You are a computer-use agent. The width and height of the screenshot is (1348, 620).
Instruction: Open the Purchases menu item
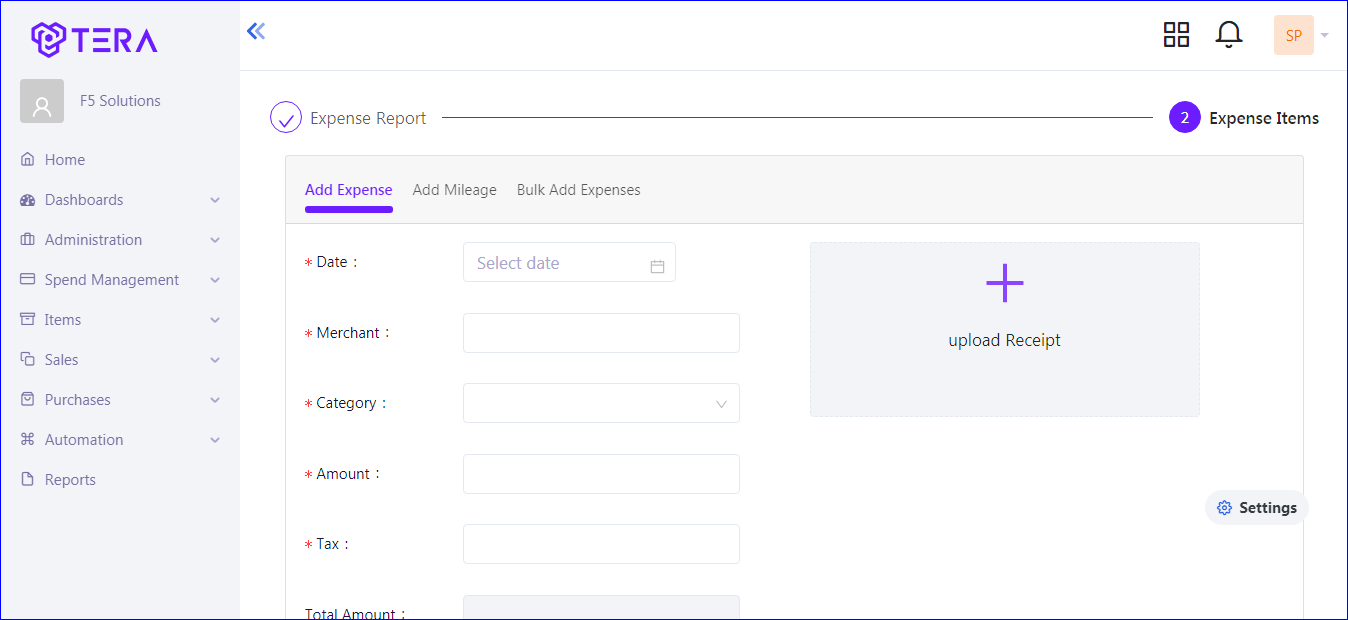click(x=120, y=400)
